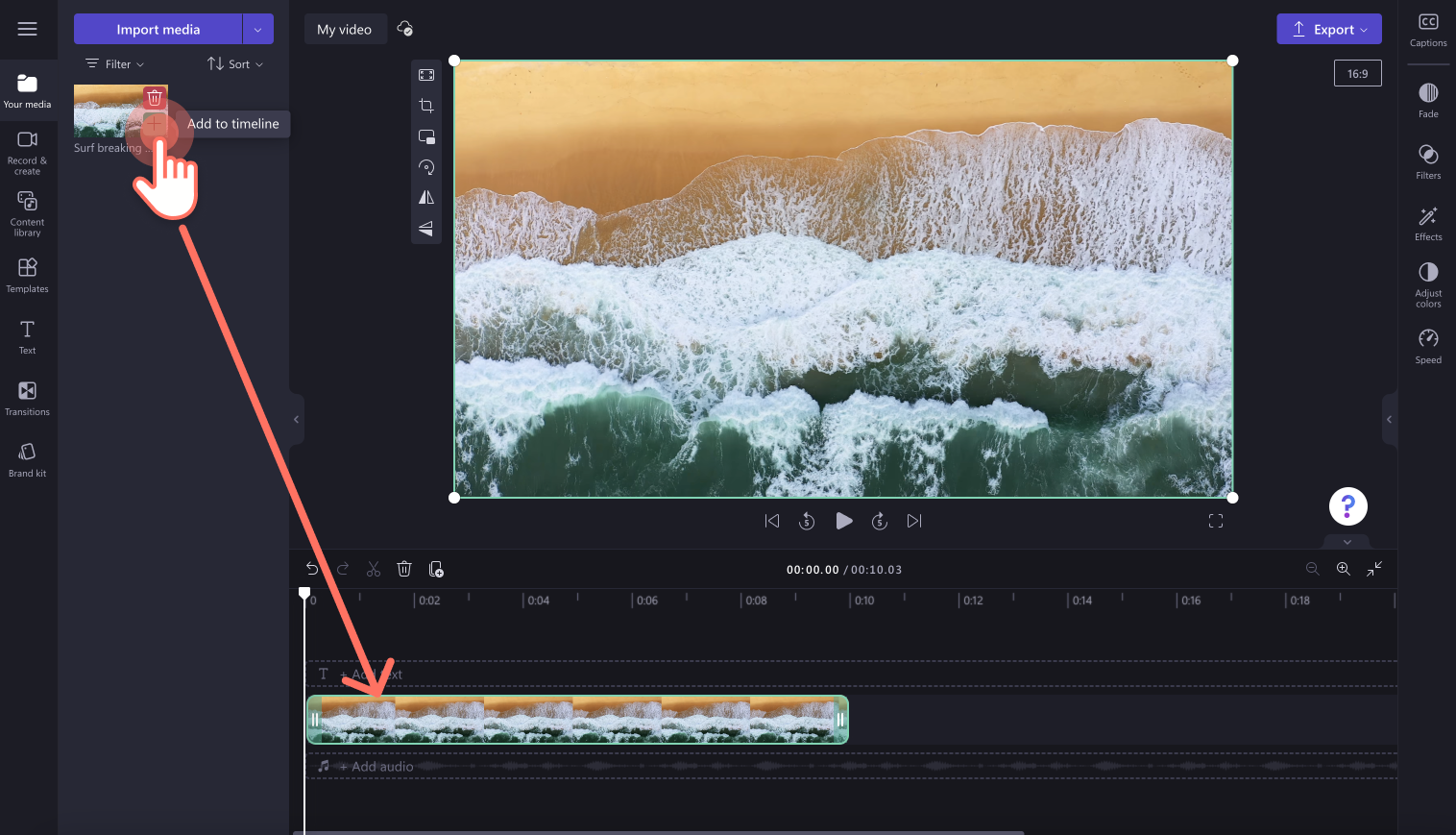This screenshot has height=835, width=1456.
Task: Open the Content library tab
Action: point(27,213)
